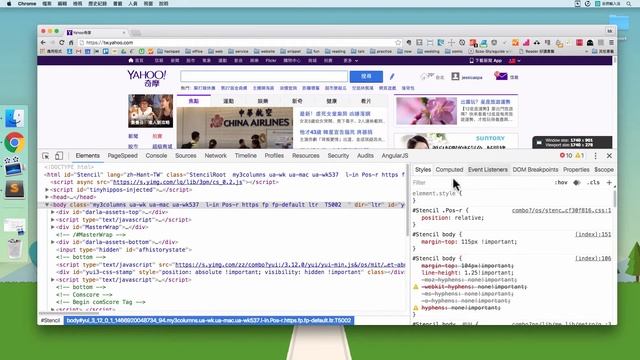Screen dimensions: 640x360
Task: Click the Yahoo search text box
Action: pyautogui.click(x=264, y=76)
